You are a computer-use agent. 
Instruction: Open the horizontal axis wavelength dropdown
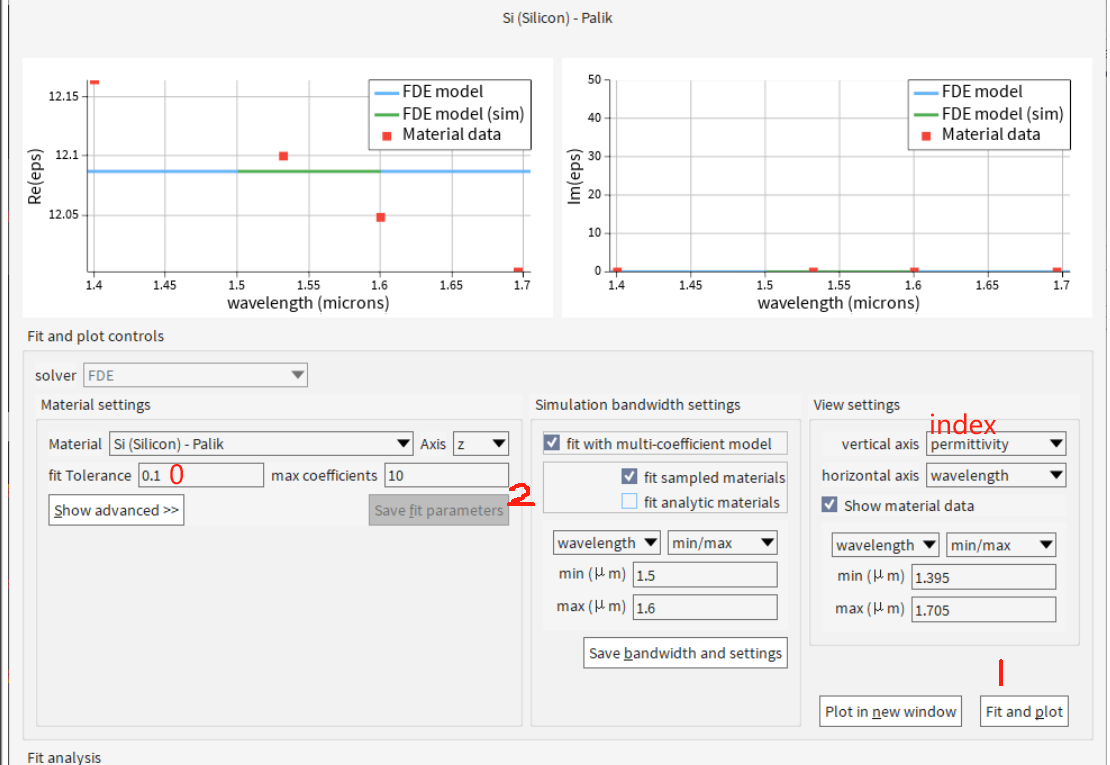(x=996, y=476)
